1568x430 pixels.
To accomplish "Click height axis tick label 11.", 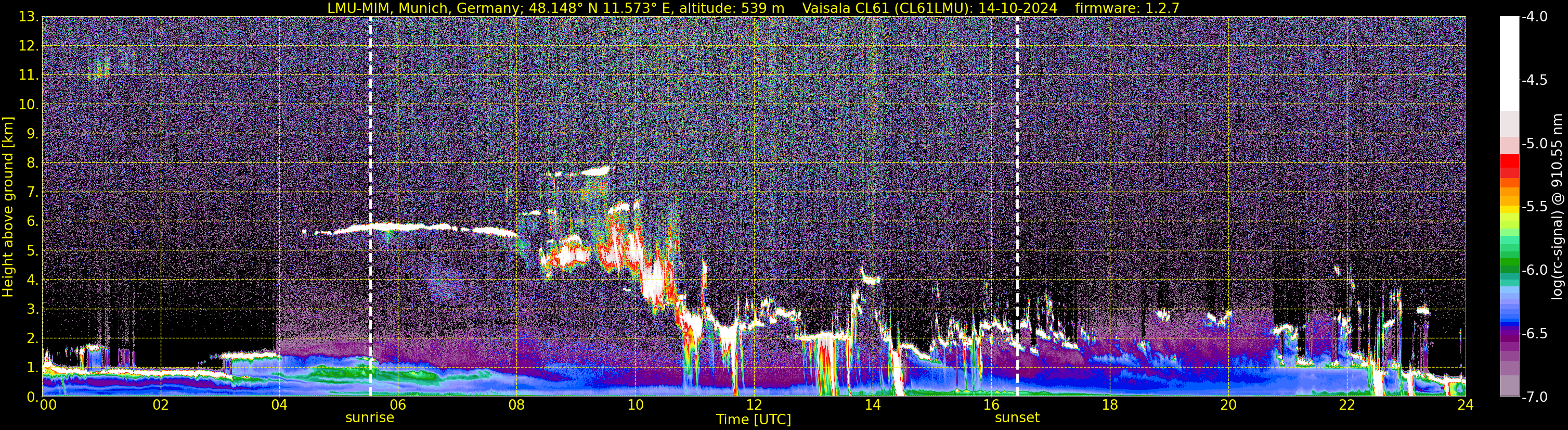I will pos(29,75).
